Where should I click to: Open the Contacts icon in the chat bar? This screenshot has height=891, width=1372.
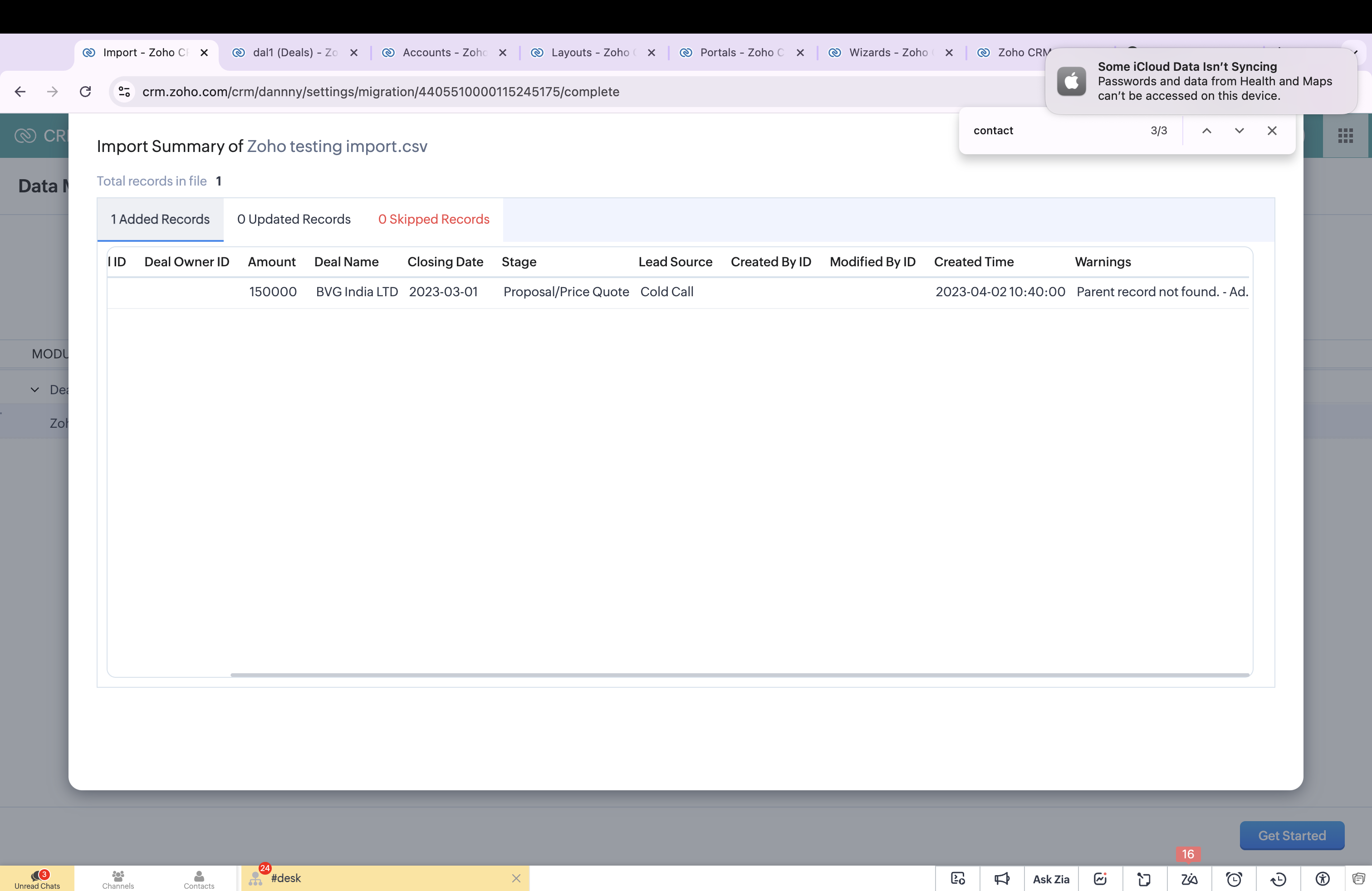tap(199, 879)
